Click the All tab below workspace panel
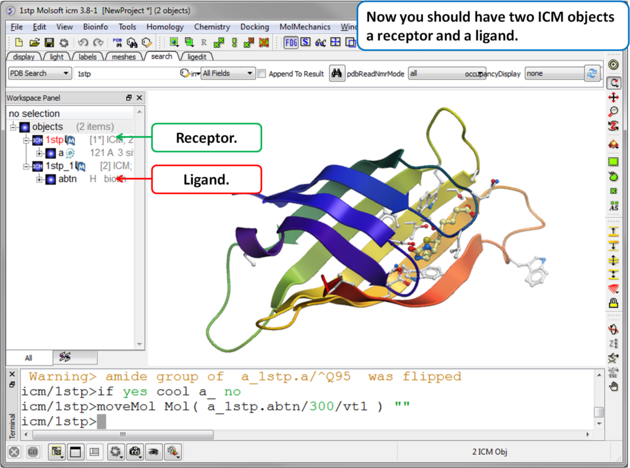The height and width of the screenshot is (468, 630). coord(28,357)
